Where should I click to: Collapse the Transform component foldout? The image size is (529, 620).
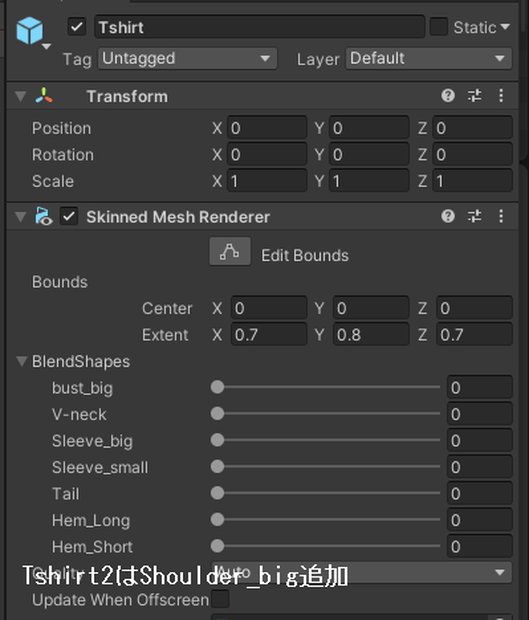21,96
